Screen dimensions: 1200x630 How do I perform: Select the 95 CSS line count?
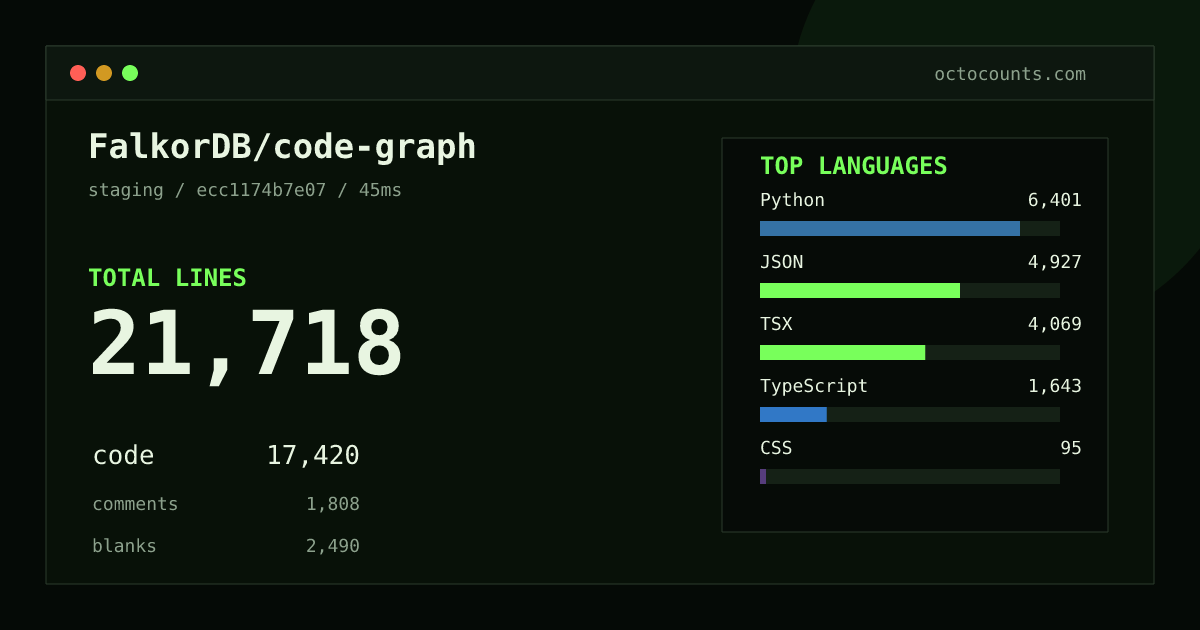[x=1071, y=448]
